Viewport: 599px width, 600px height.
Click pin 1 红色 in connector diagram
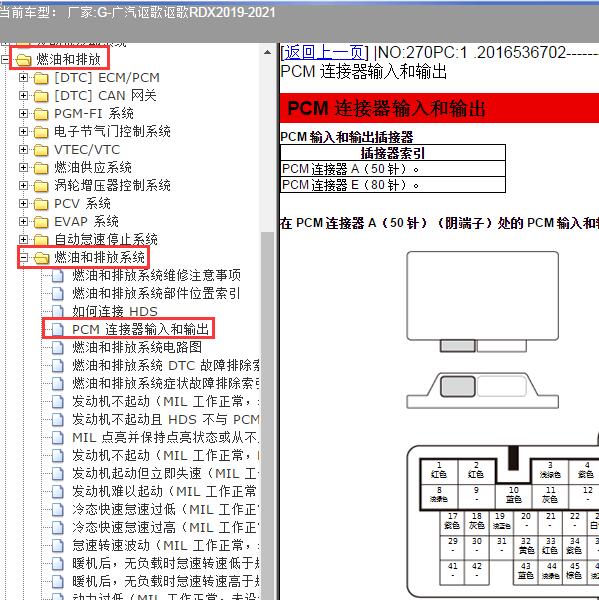[439, 470]
